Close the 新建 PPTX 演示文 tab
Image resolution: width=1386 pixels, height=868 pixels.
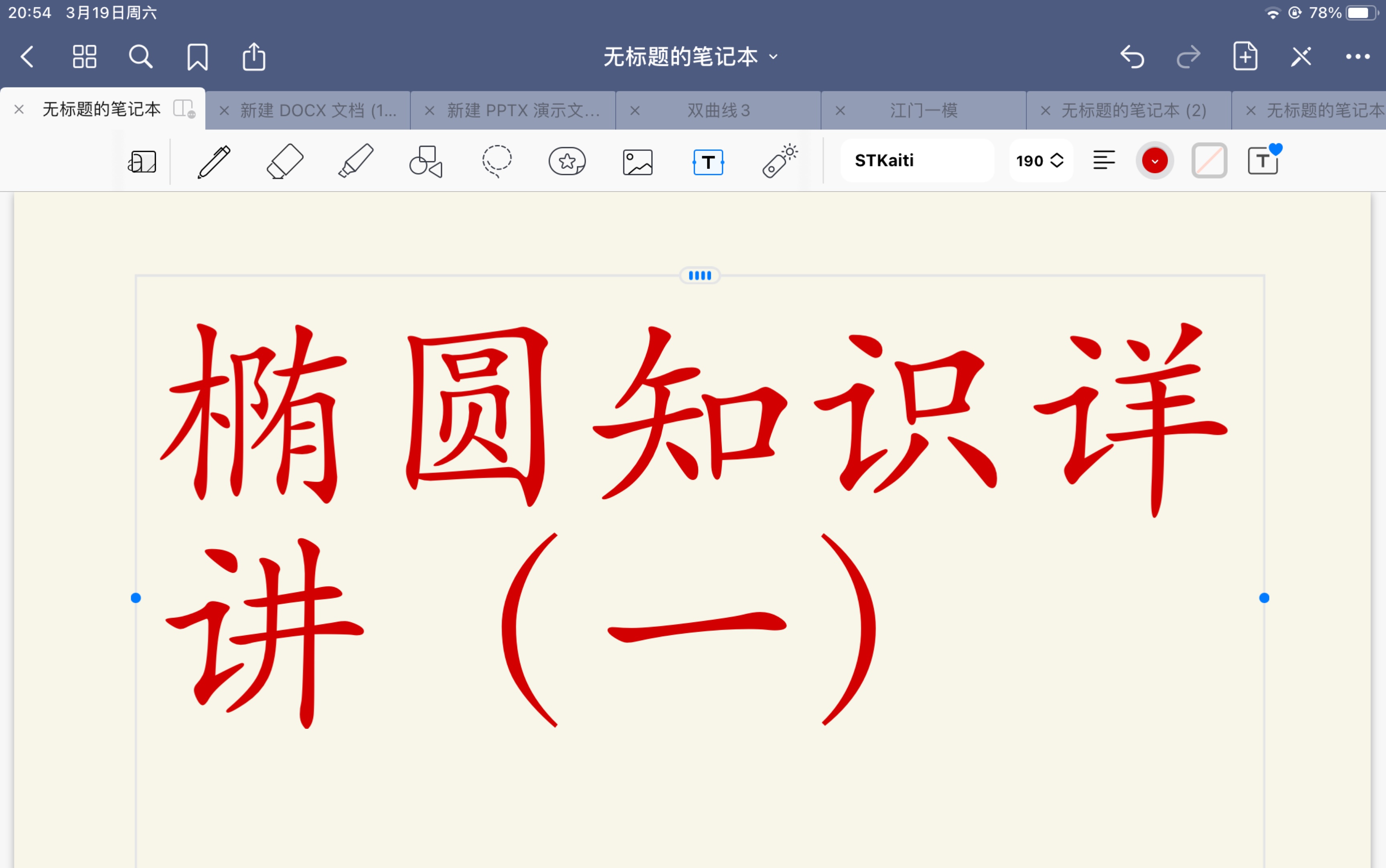[430, 110]
